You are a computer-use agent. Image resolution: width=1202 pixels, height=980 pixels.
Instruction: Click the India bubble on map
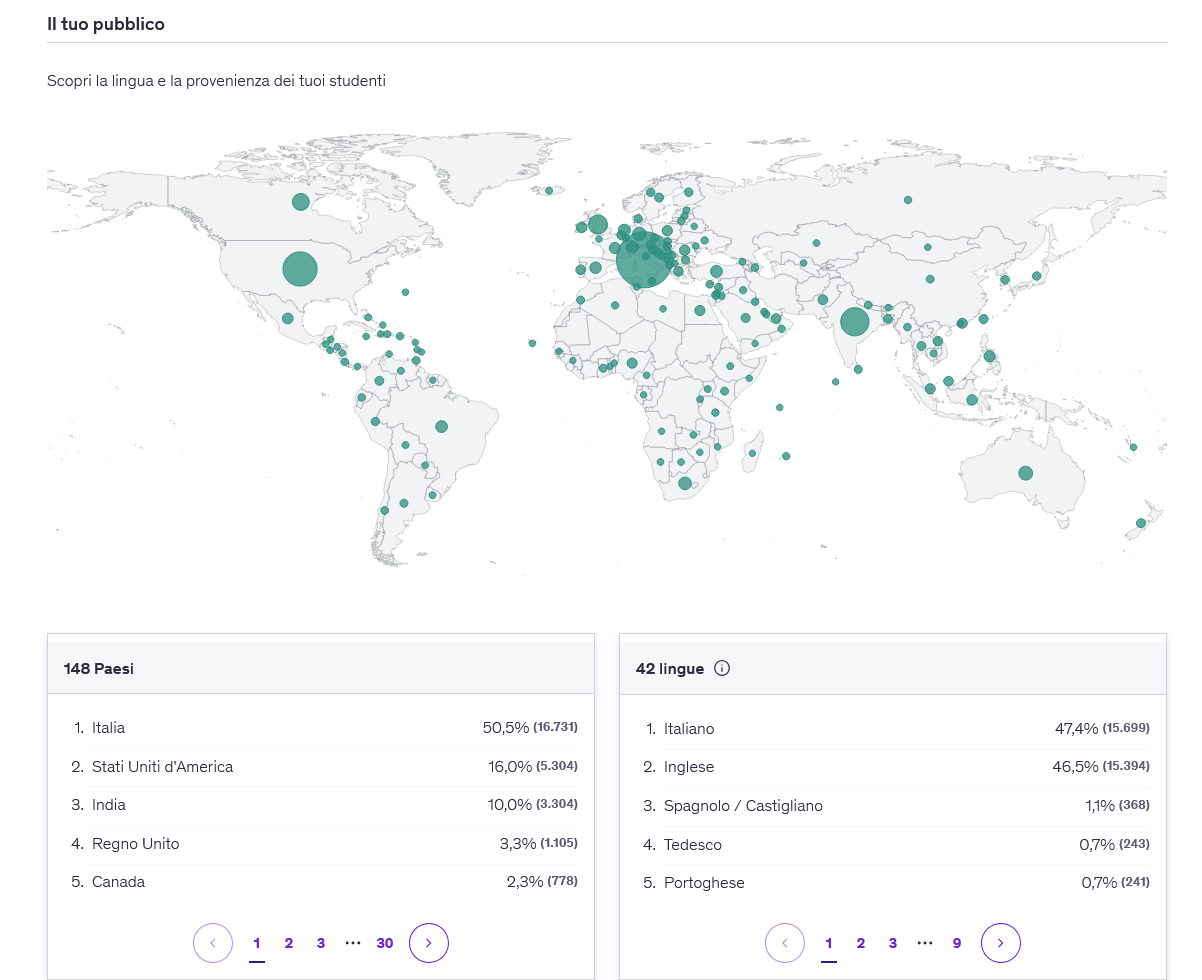855,322
